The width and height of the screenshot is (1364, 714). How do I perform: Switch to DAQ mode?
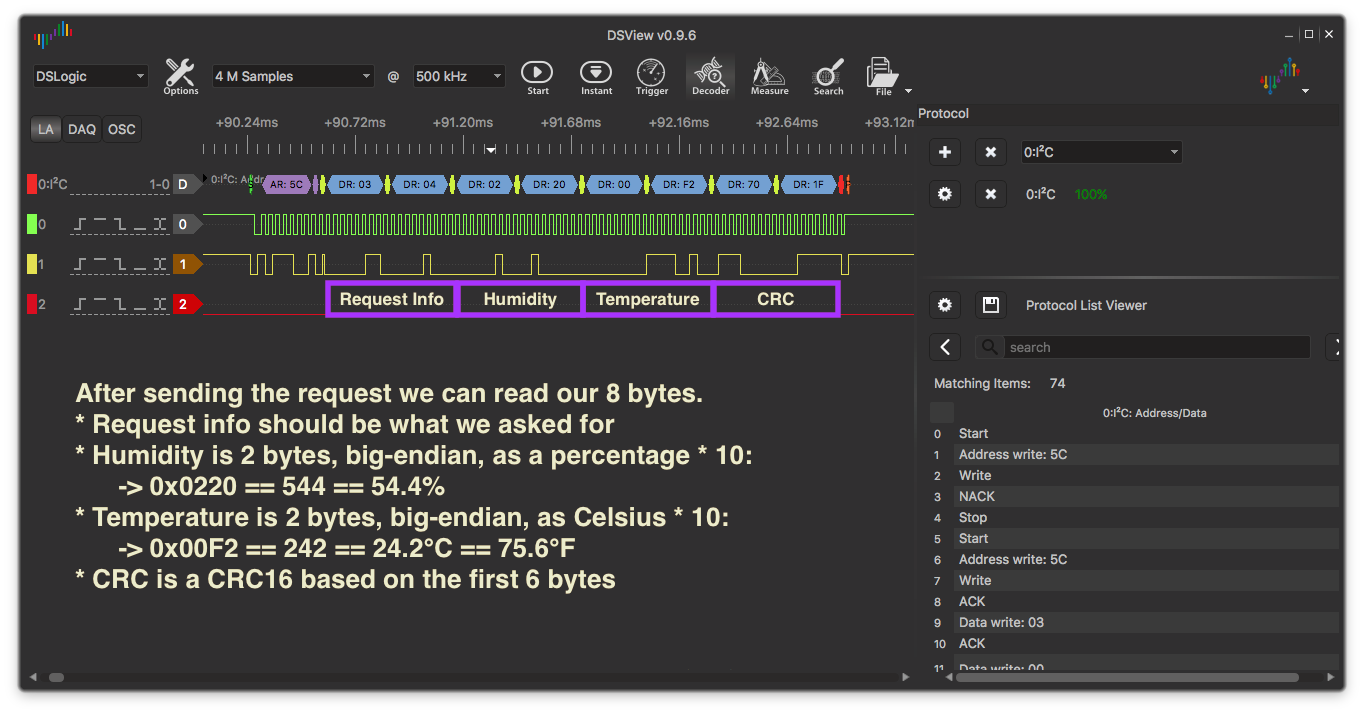(x=82, y=129)
